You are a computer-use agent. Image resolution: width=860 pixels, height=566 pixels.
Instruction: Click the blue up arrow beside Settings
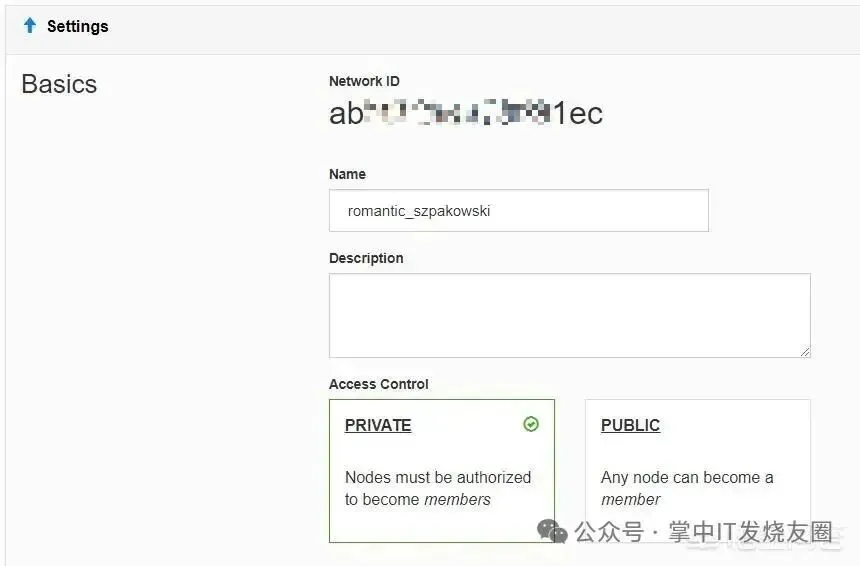click(x=30, y=26)
